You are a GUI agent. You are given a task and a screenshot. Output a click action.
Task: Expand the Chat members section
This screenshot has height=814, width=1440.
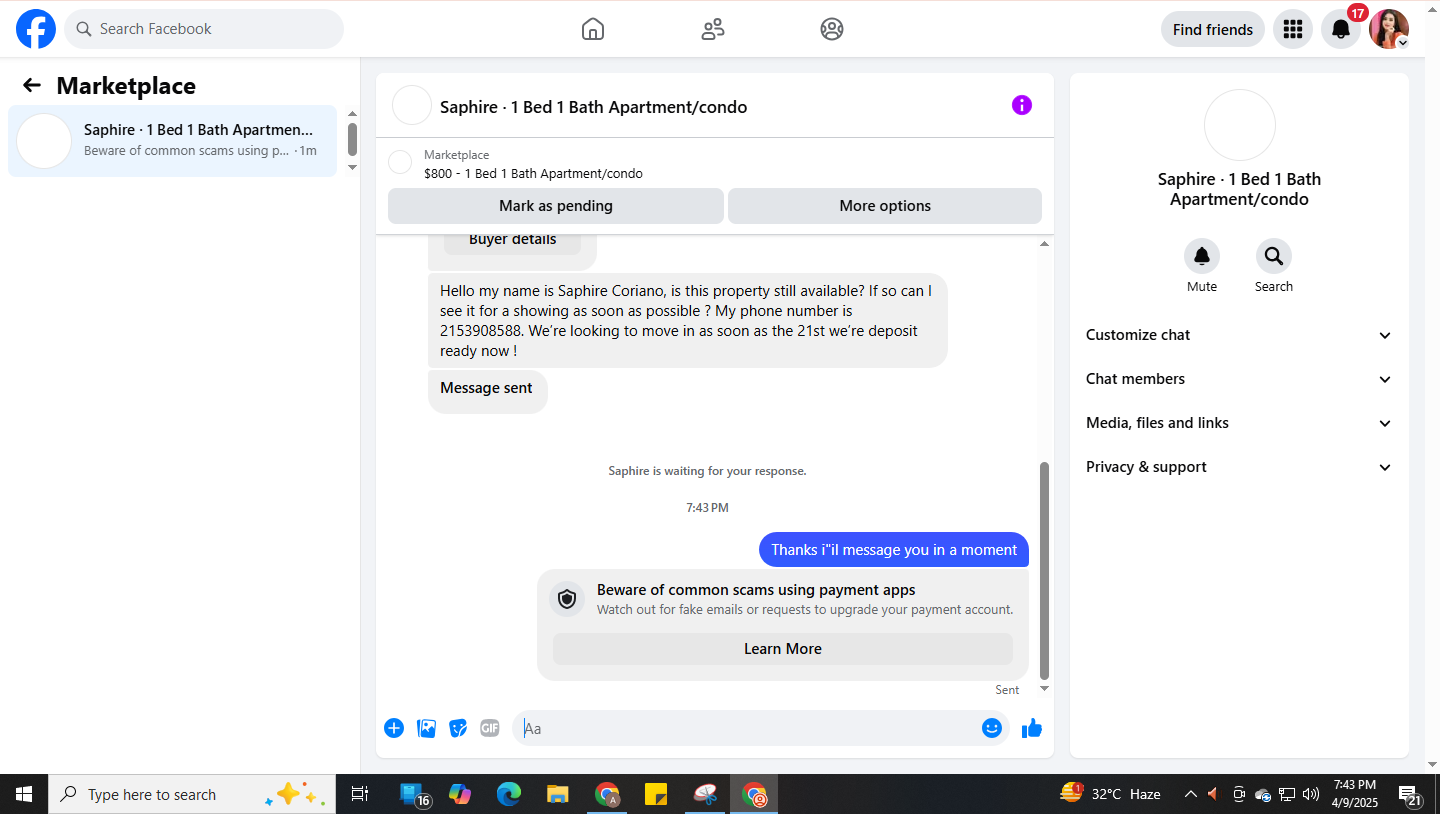[1239, 379]
